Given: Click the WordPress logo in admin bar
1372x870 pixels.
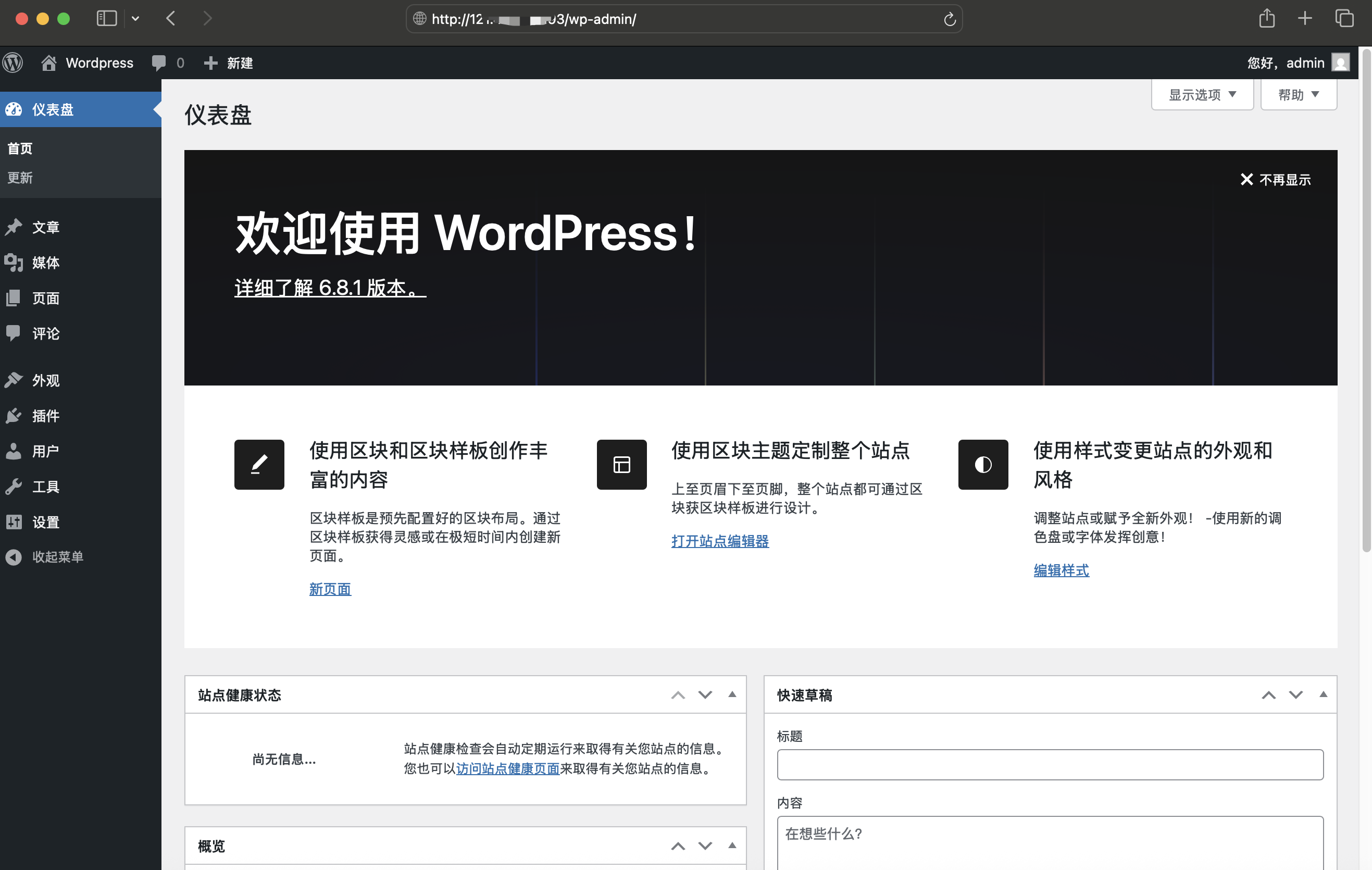Looking at the screenshot, I should (13, 63).
